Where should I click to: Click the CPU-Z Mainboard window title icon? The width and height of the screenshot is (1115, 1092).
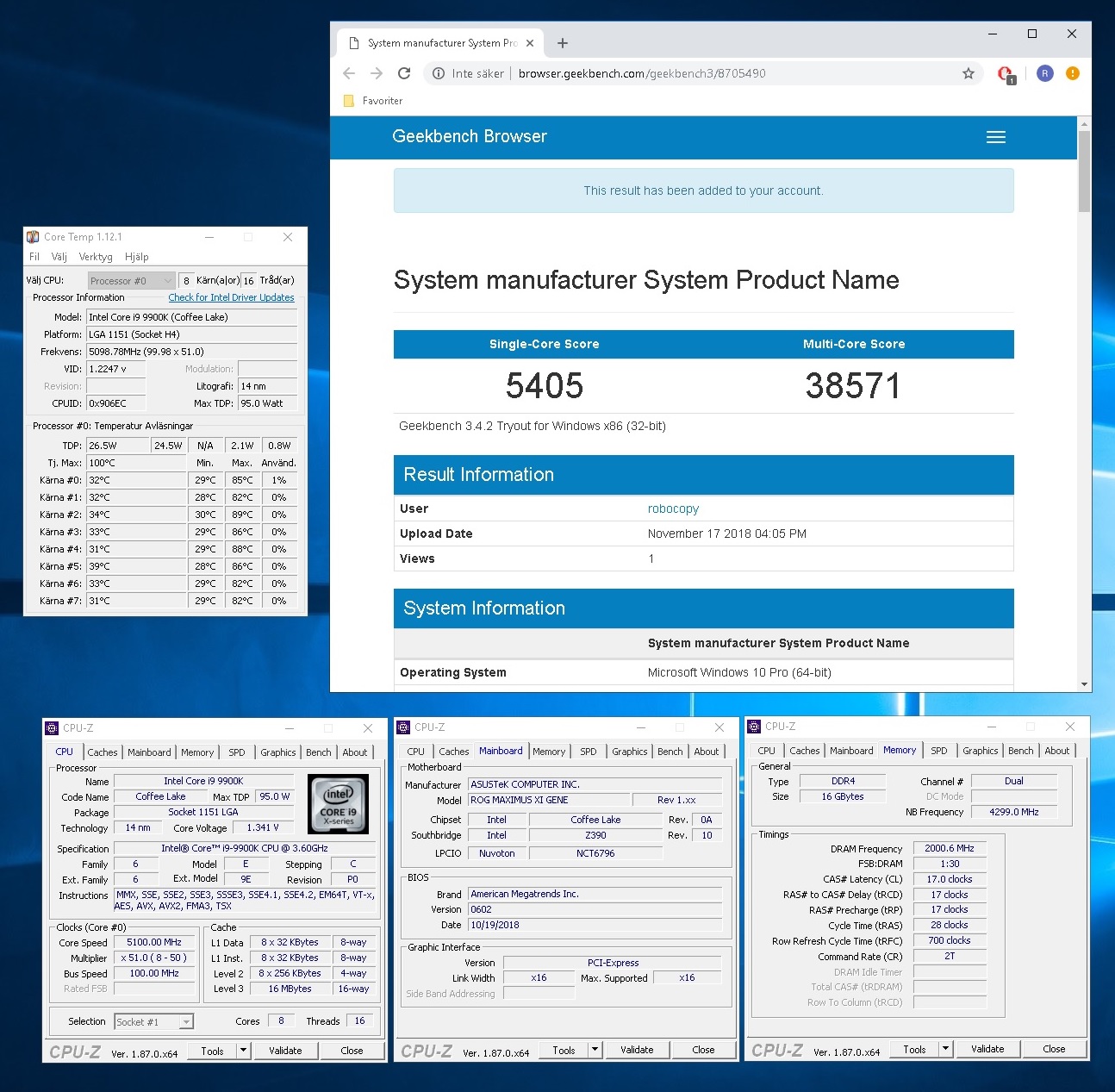tap(403, 727)
